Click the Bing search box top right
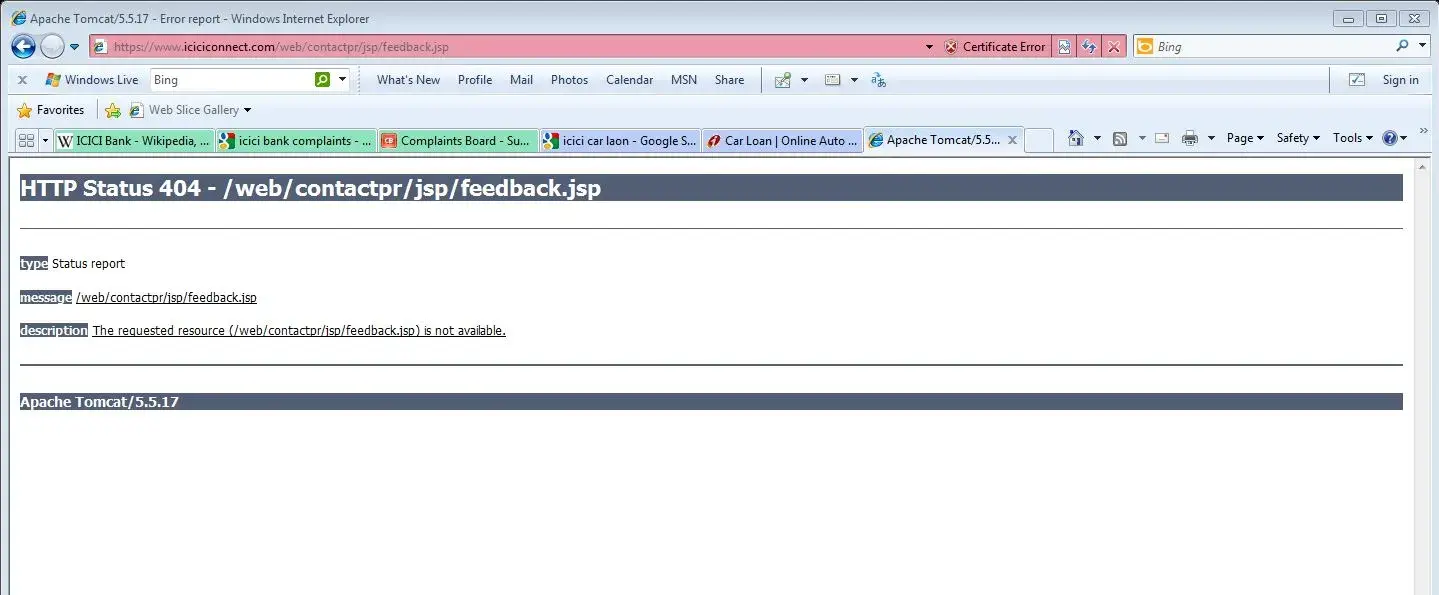Image resolution: width=1439 pixels, height=595 pixels. click(x=1270, y=47)
